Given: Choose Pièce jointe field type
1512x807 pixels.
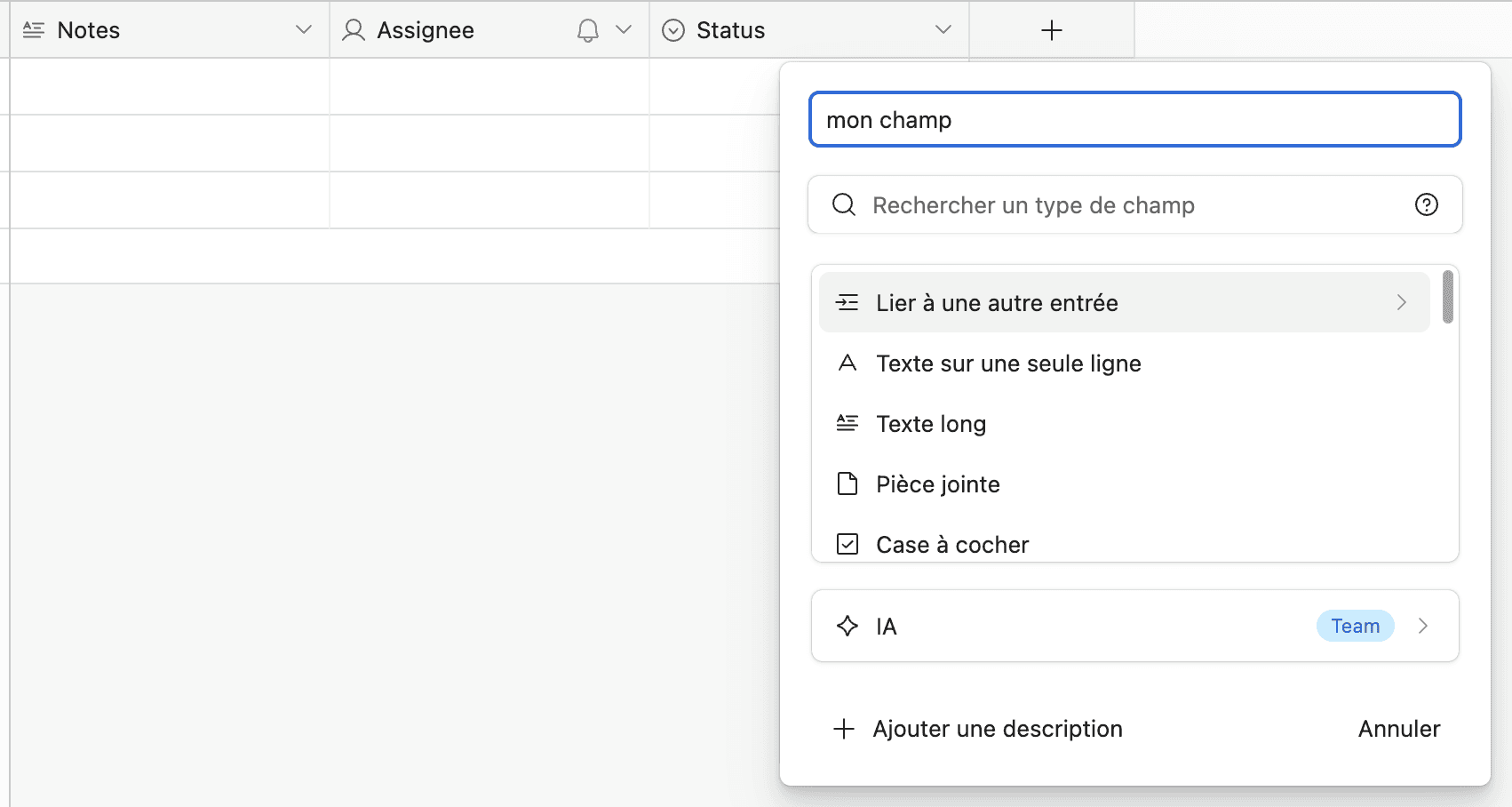Looking at the screenshot, I should [1124, 483].
